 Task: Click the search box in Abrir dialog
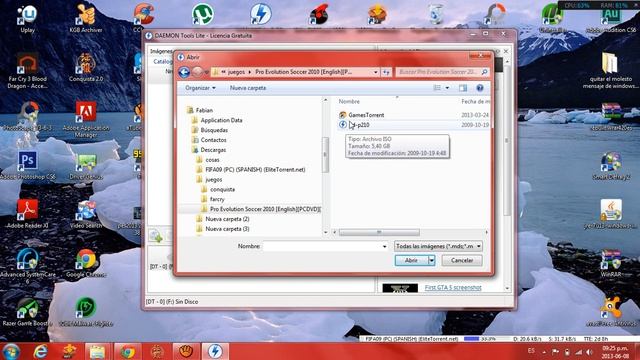[442, 72]
